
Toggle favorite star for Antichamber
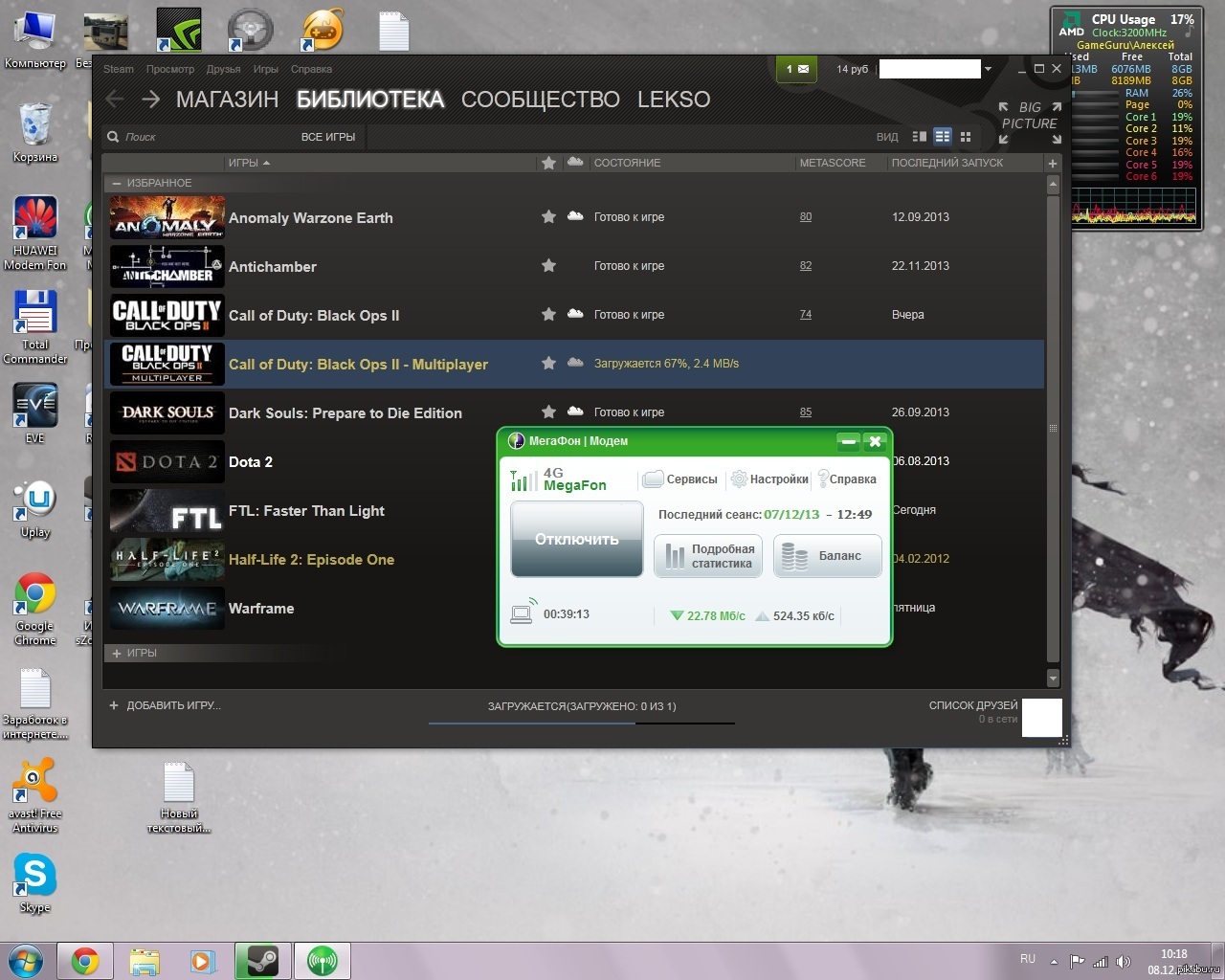tap(548, 265)
